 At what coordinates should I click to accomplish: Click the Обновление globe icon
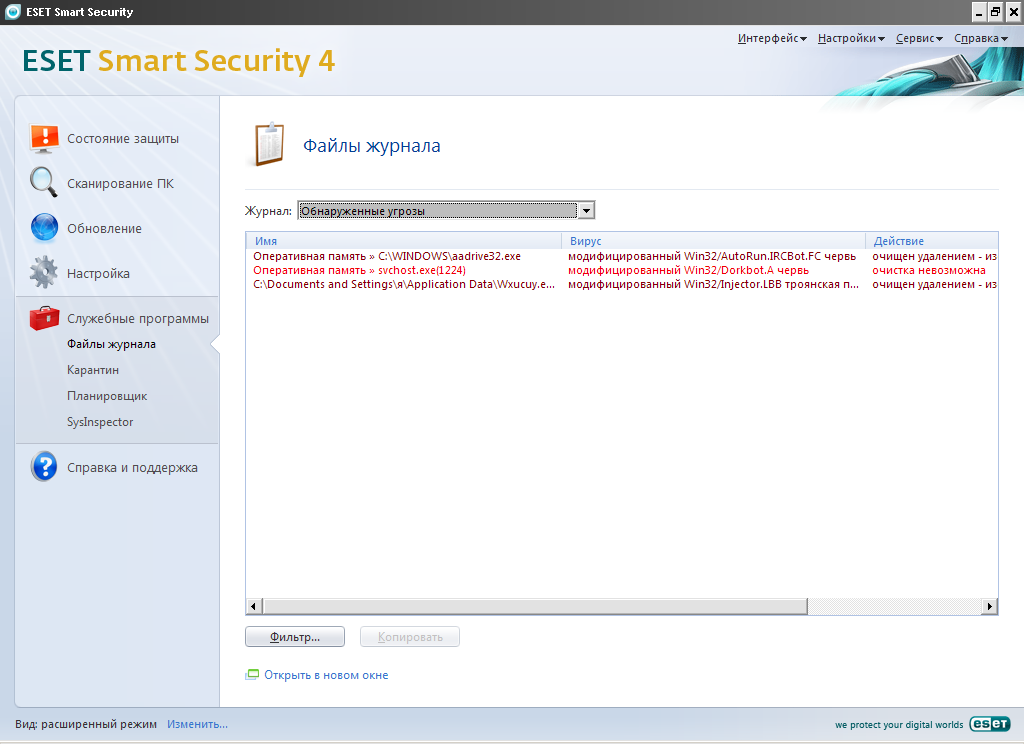point(44,228)
